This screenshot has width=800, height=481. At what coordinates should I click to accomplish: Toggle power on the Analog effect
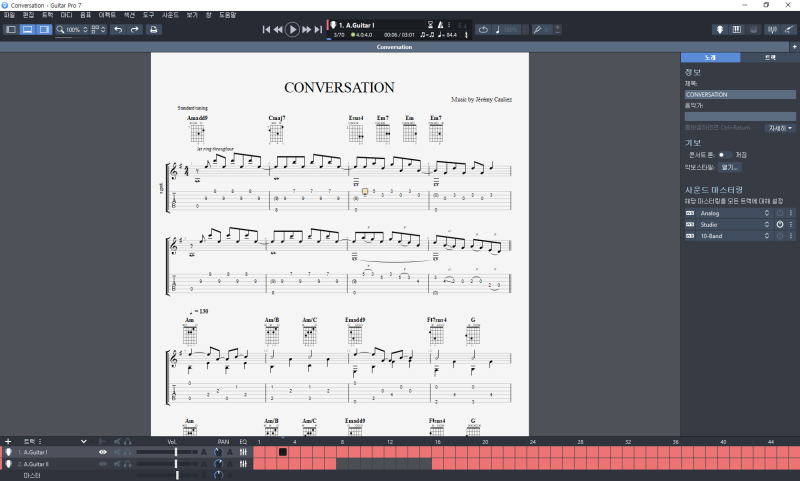coord(780,213)
